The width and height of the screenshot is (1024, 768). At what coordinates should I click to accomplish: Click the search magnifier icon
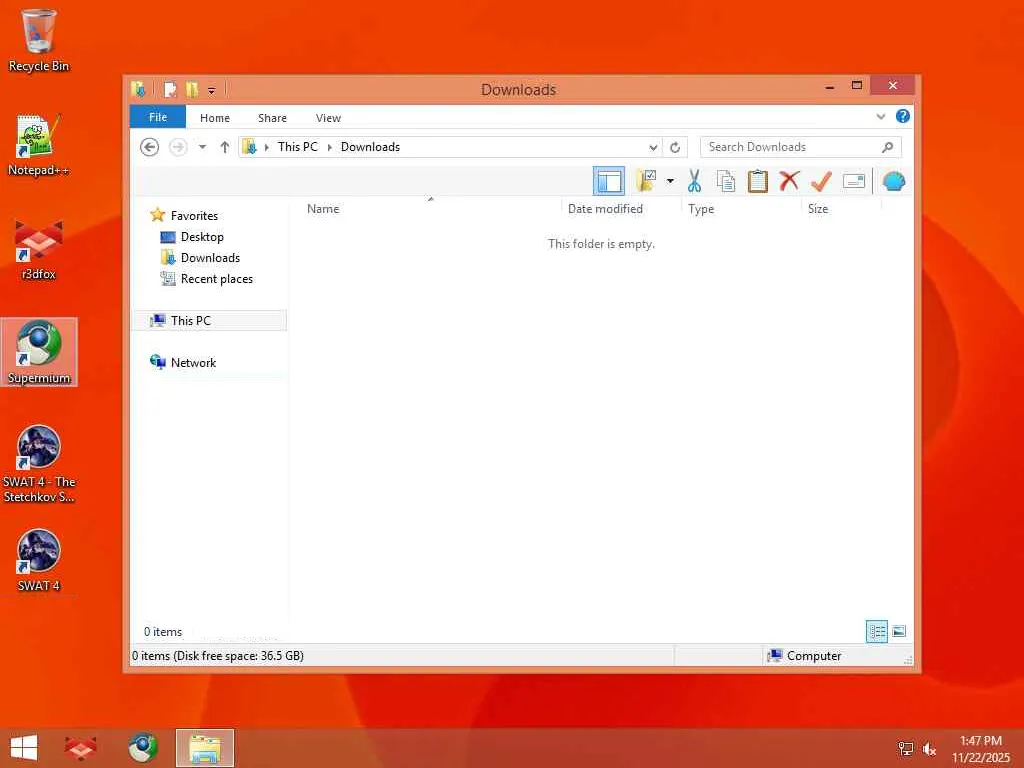[888, 147]
